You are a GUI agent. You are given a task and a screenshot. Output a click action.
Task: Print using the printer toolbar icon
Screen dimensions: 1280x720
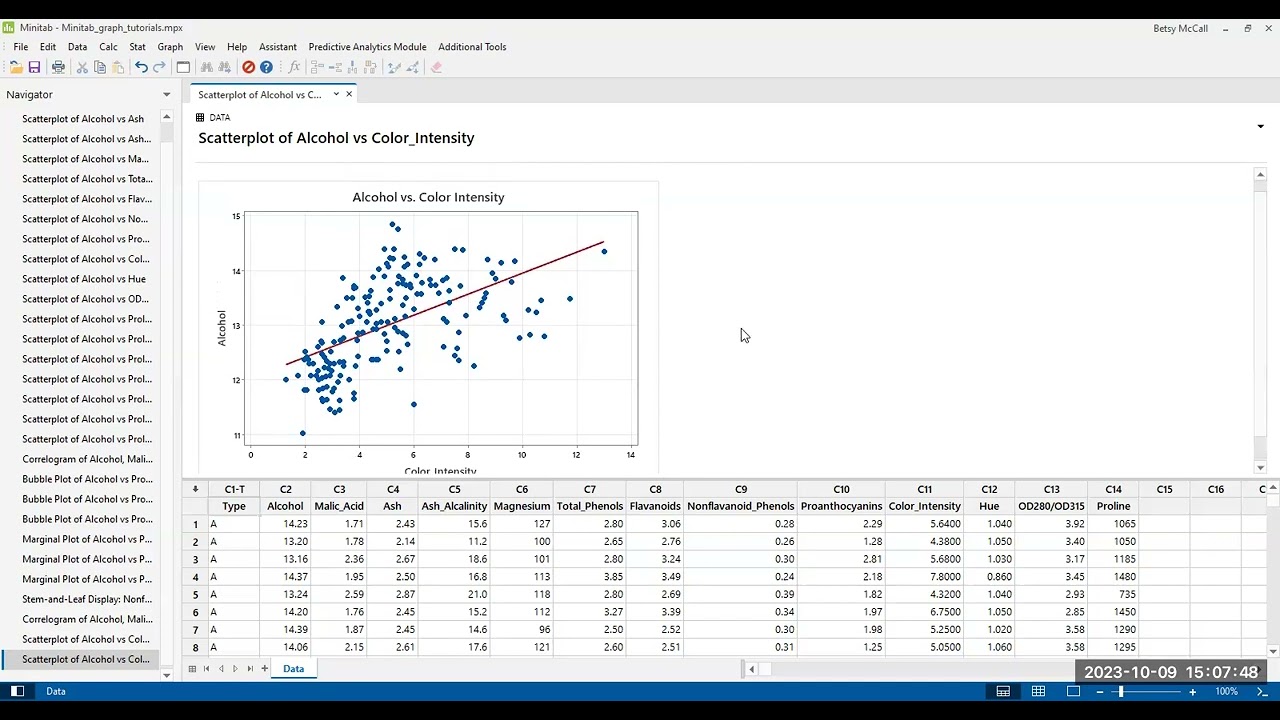[58, 67]
